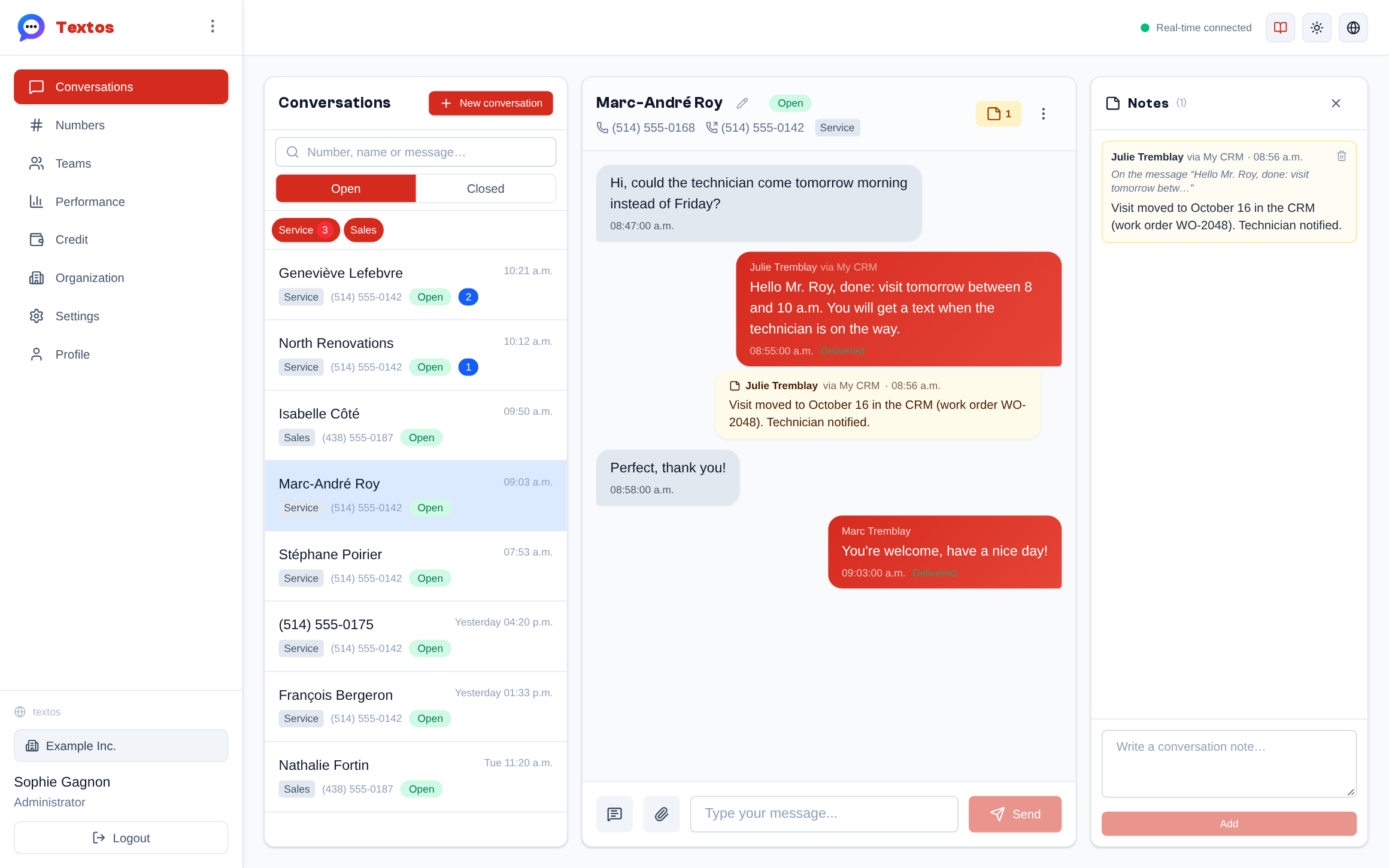This screenshot has width=1389, height=868.
Task: Open Isabelle Côté's conversation
Action: point(416,426)
